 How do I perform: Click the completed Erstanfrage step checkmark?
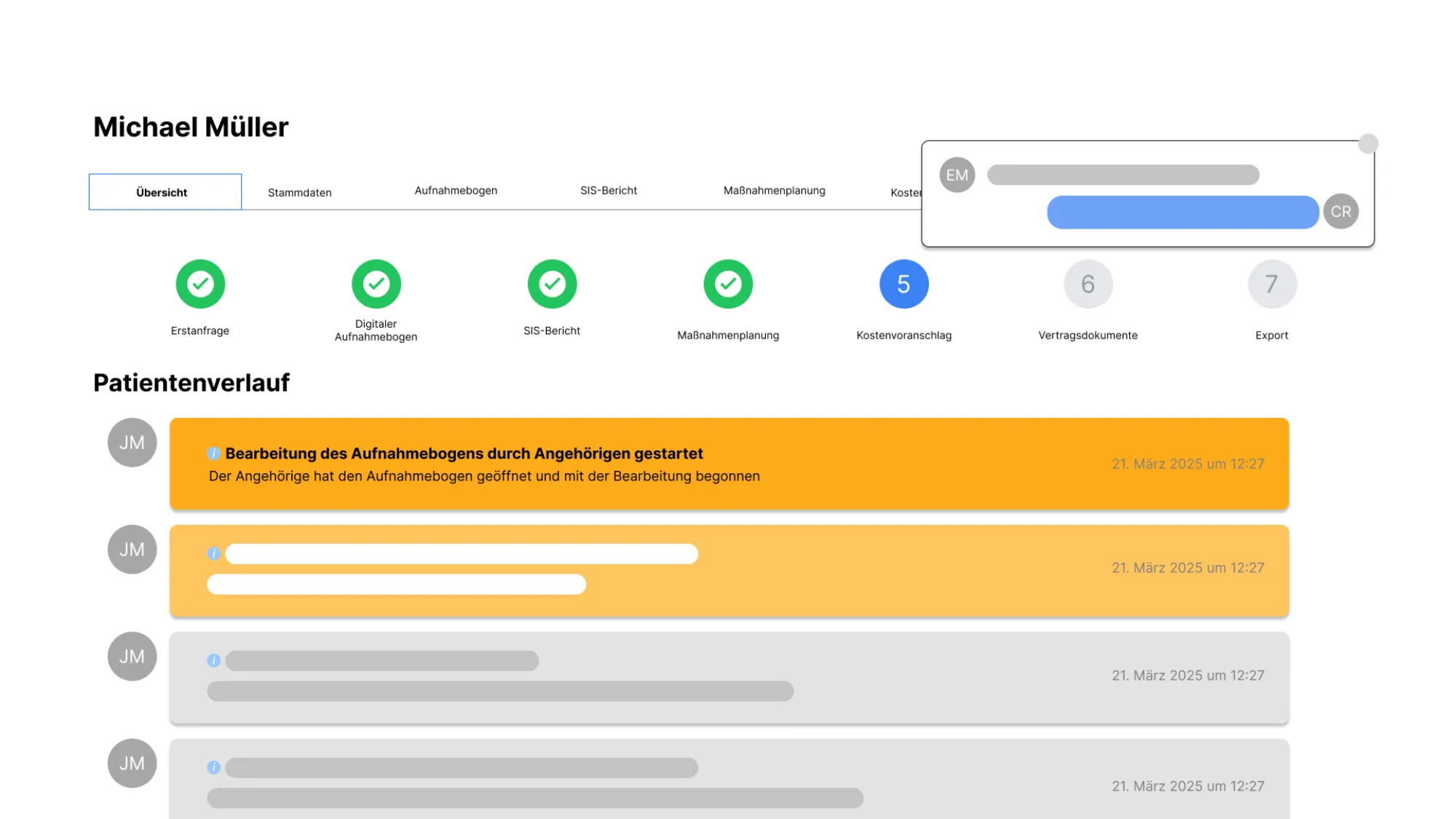200,284
